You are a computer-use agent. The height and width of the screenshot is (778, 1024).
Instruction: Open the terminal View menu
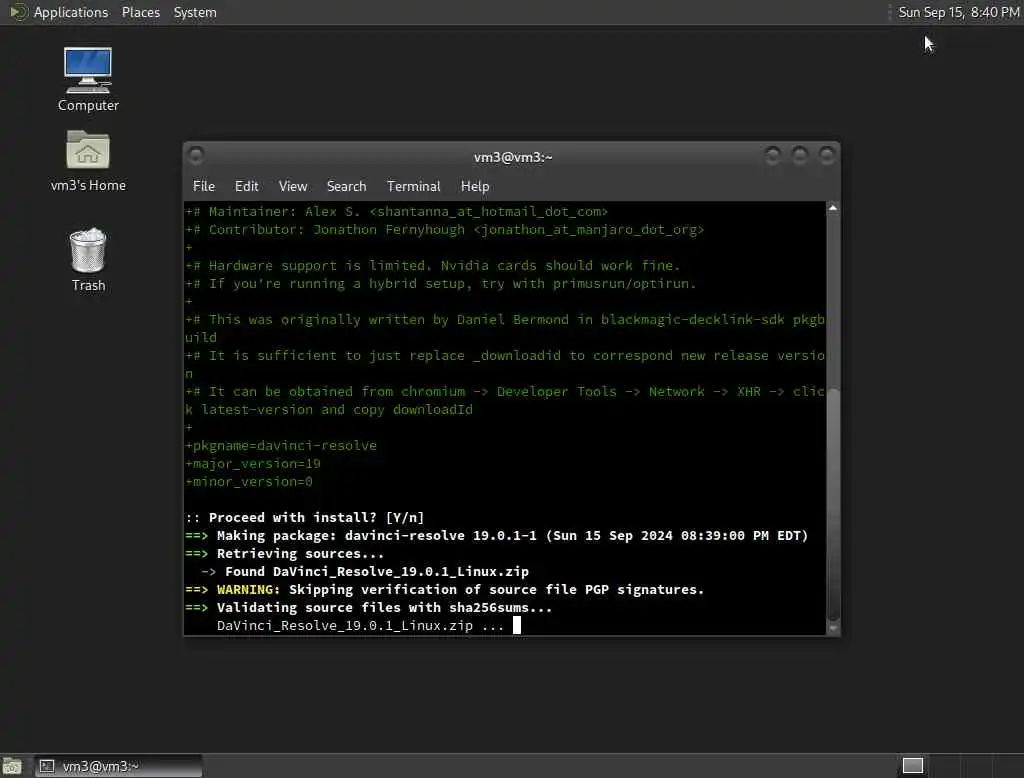click(x=293, y=186)
